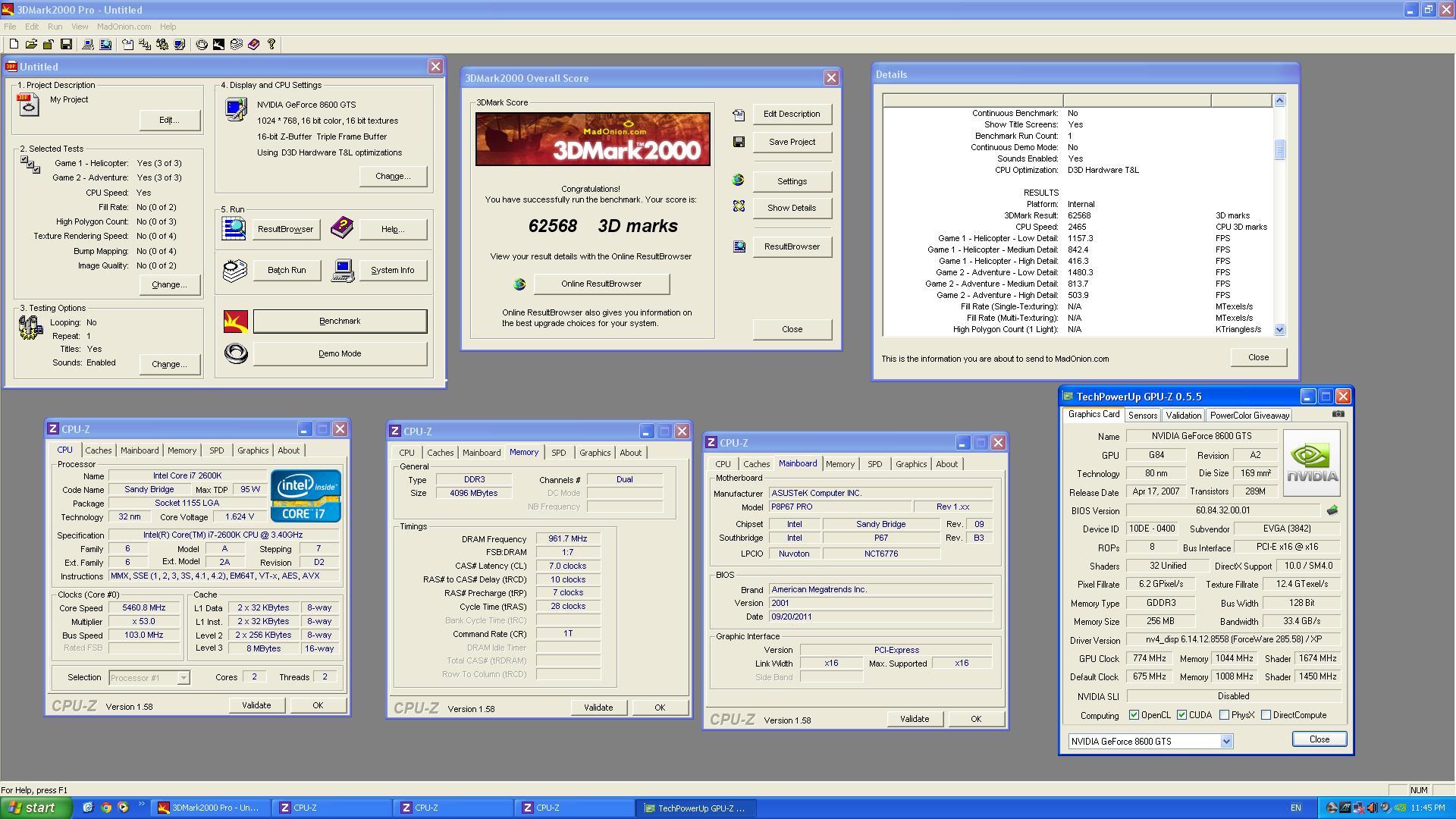The image size is (1456, 819).
Task: Click the Show Details button
Action: [x=792, y=208]
